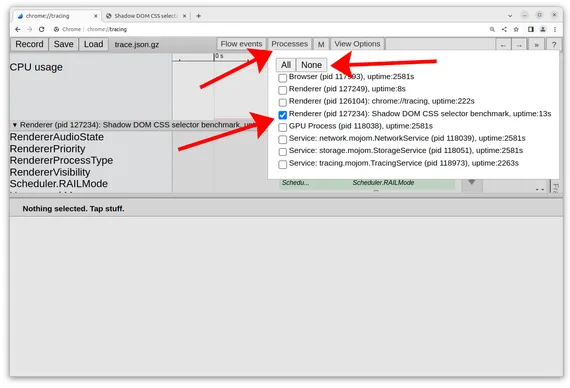Load a trace file
This screenshot has height=388, width=570.
(93, 44)
